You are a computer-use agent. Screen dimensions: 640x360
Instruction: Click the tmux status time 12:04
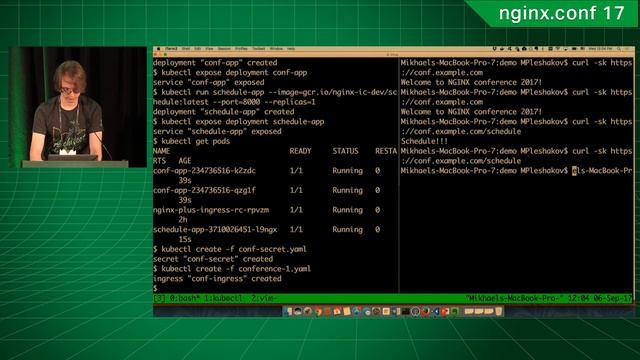pos(578,298)
